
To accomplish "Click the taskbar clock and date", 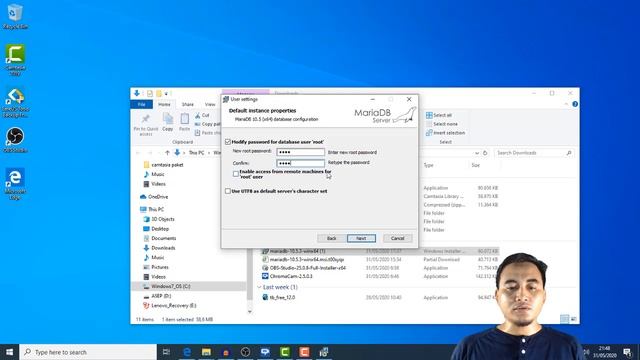I will tap(604, 352).
